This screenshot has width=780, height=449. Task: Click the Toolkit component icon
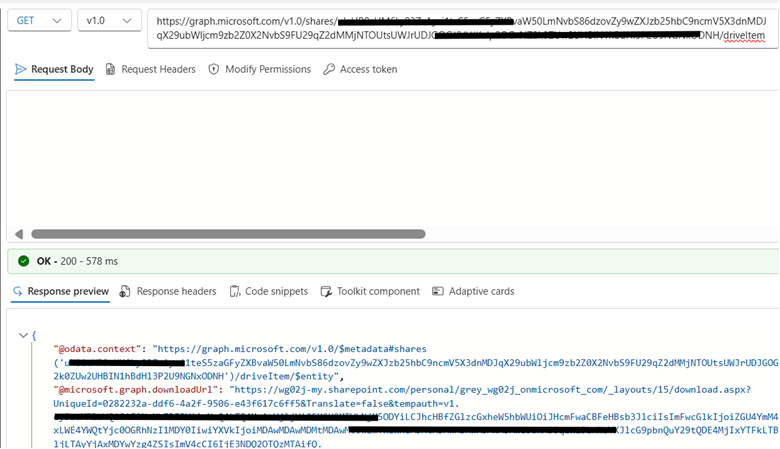[326, 291]
